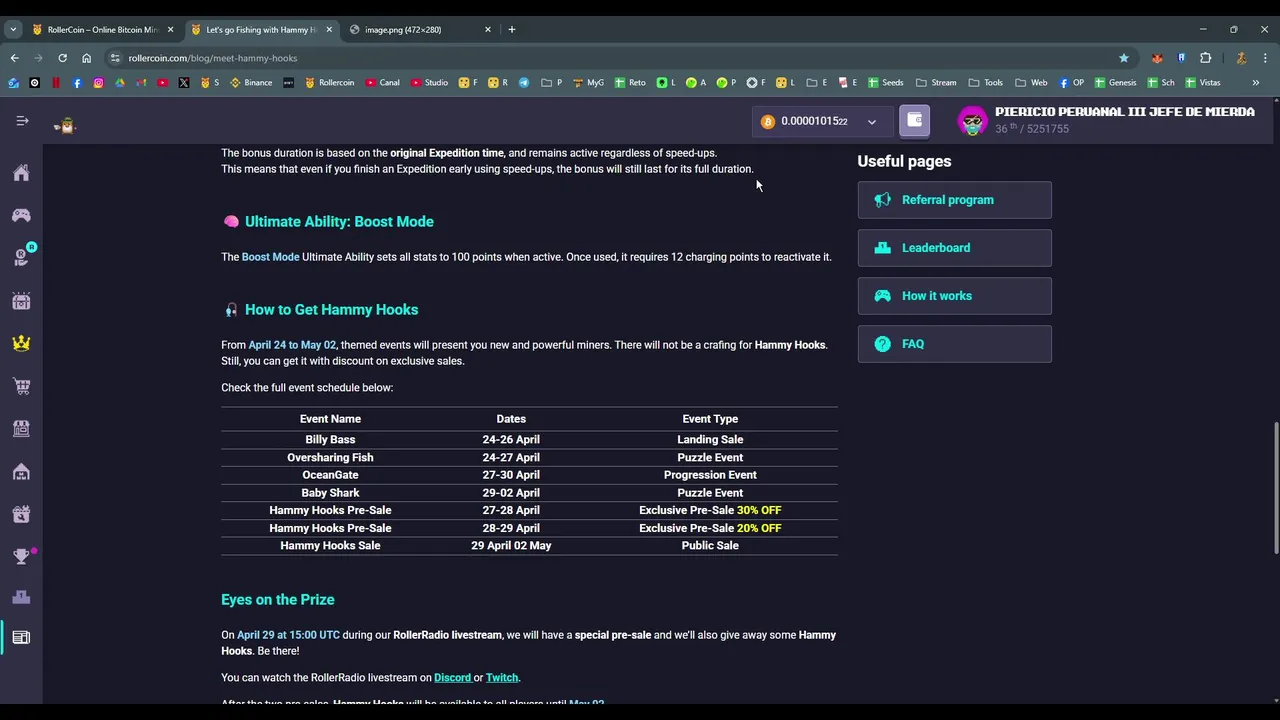Open the storage warehouse icon in the sidebar

[21, 471]
